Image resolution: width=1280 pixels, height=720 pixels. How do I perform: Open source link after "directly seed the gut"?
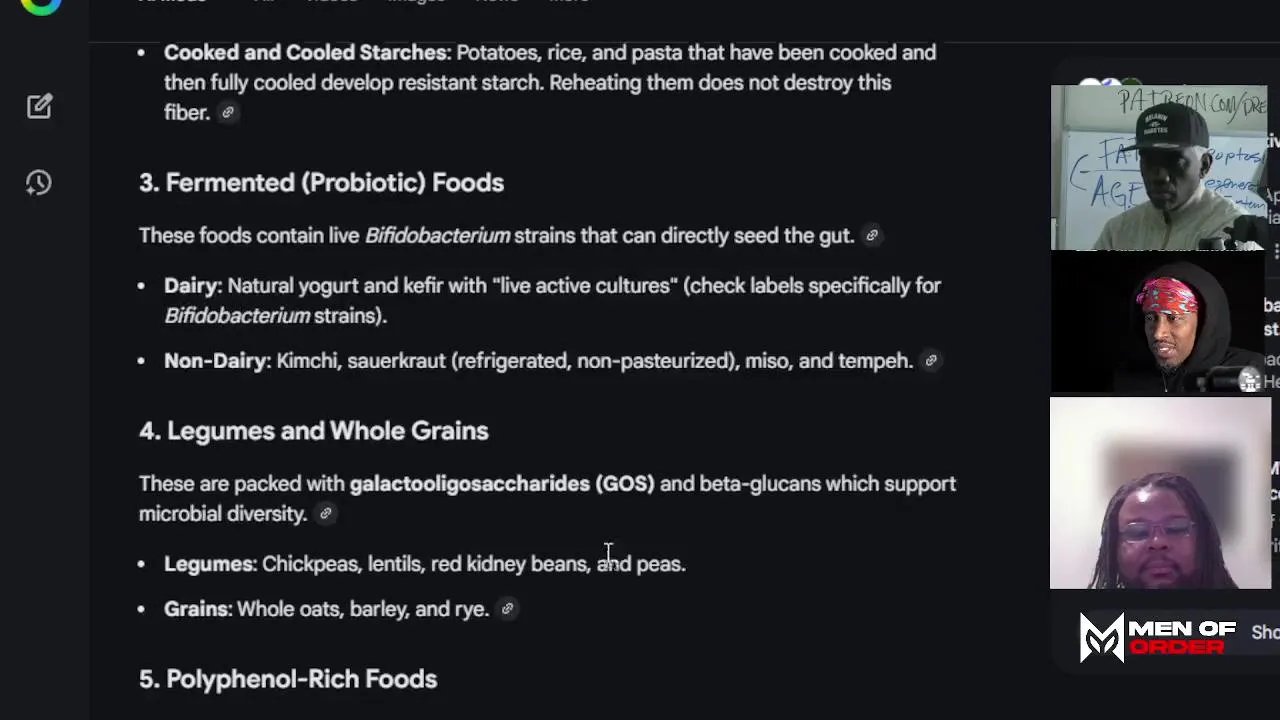pos(872,236)
